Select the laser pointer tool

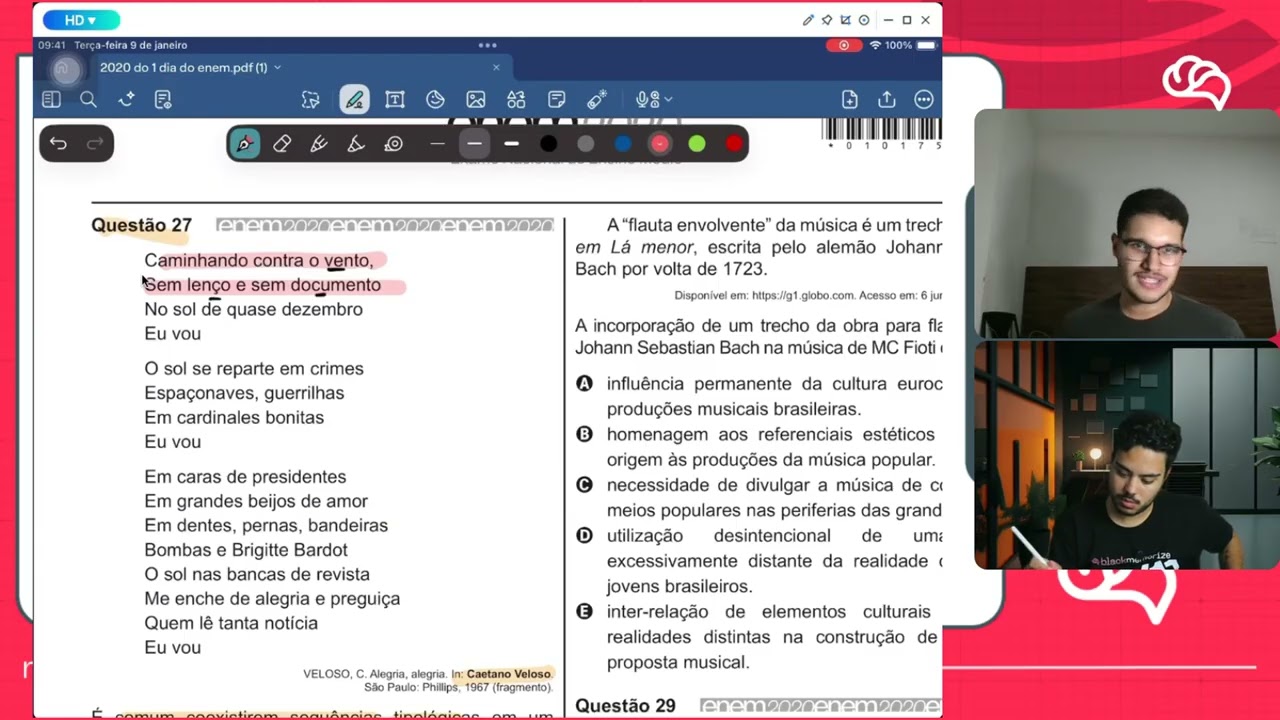click(597, 99)
